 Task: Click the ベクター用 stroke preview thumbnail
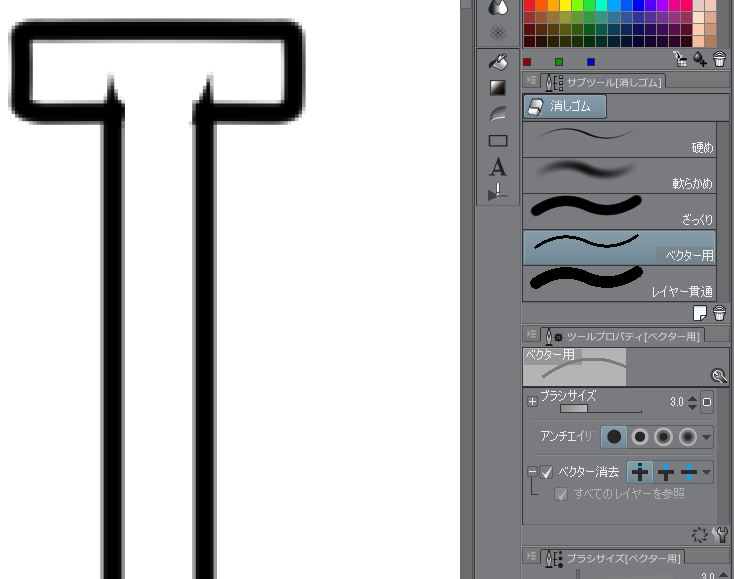[574, 367]
